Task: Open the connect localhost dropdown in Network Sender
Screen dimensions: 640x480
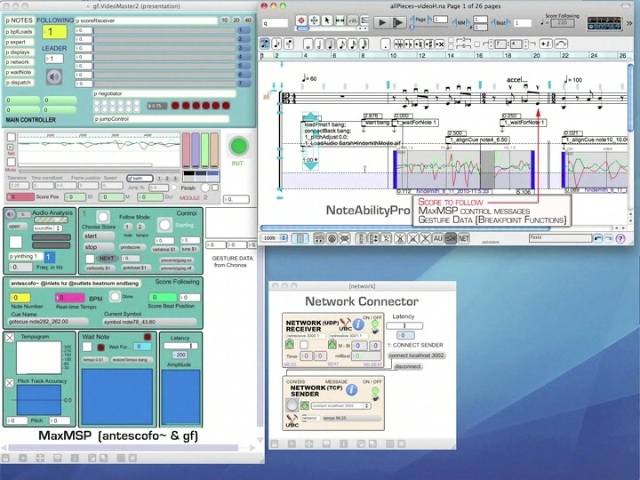Action: (x=340, y=406)
